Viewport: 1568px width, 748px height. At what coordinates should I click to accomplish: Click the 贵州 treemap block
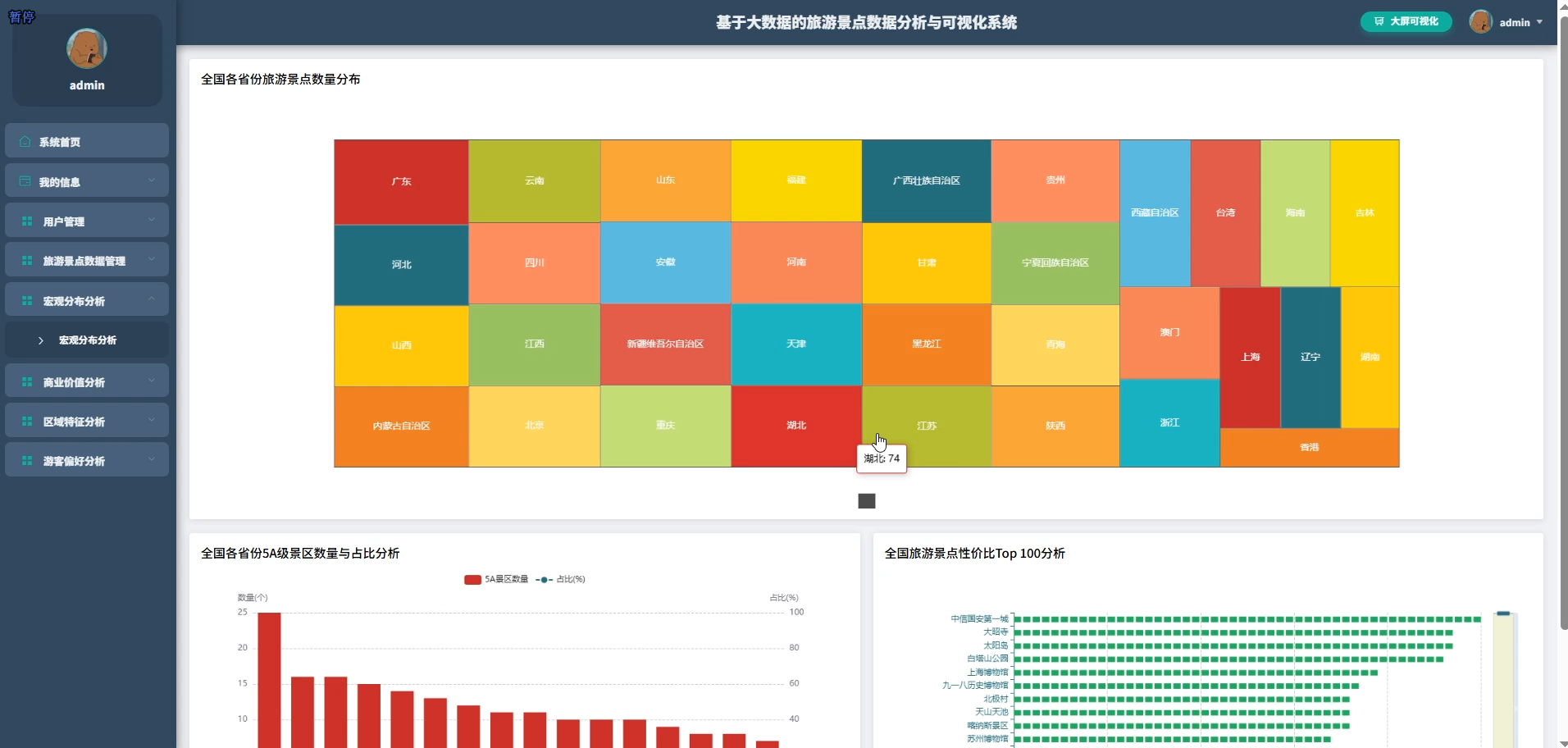point(1055,180)
